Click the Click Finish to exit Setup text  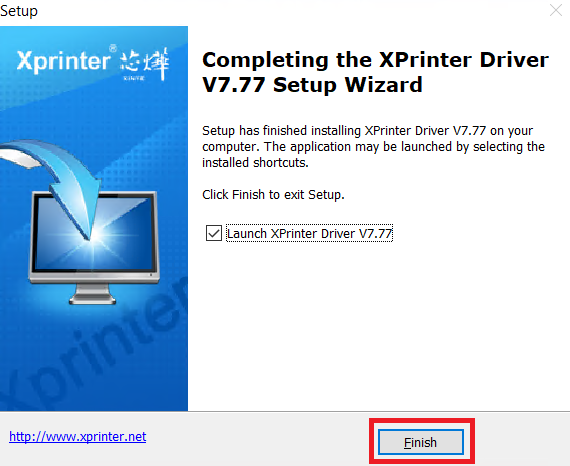click(273, 195)
